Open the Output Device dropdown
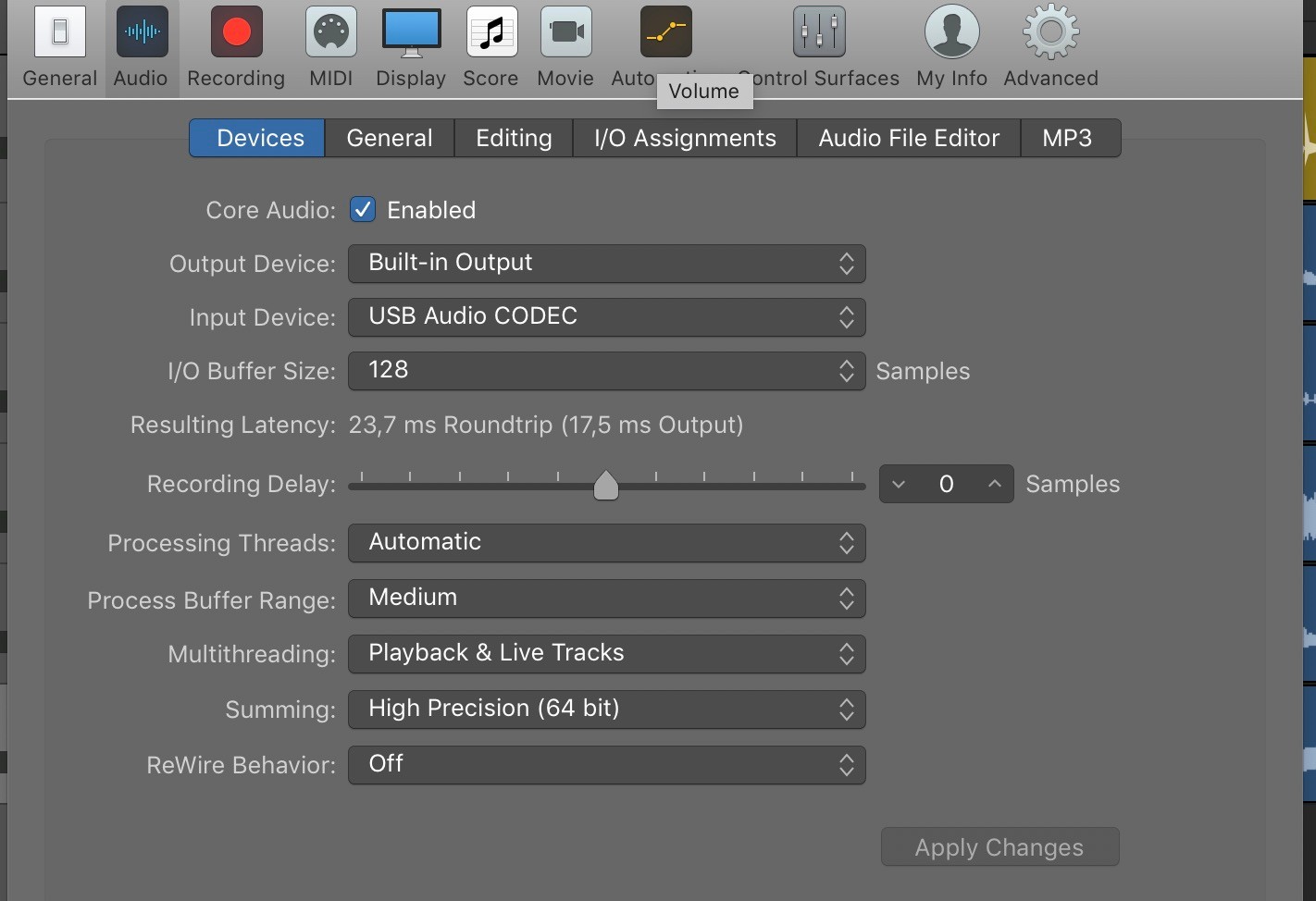 pos(606,264)
